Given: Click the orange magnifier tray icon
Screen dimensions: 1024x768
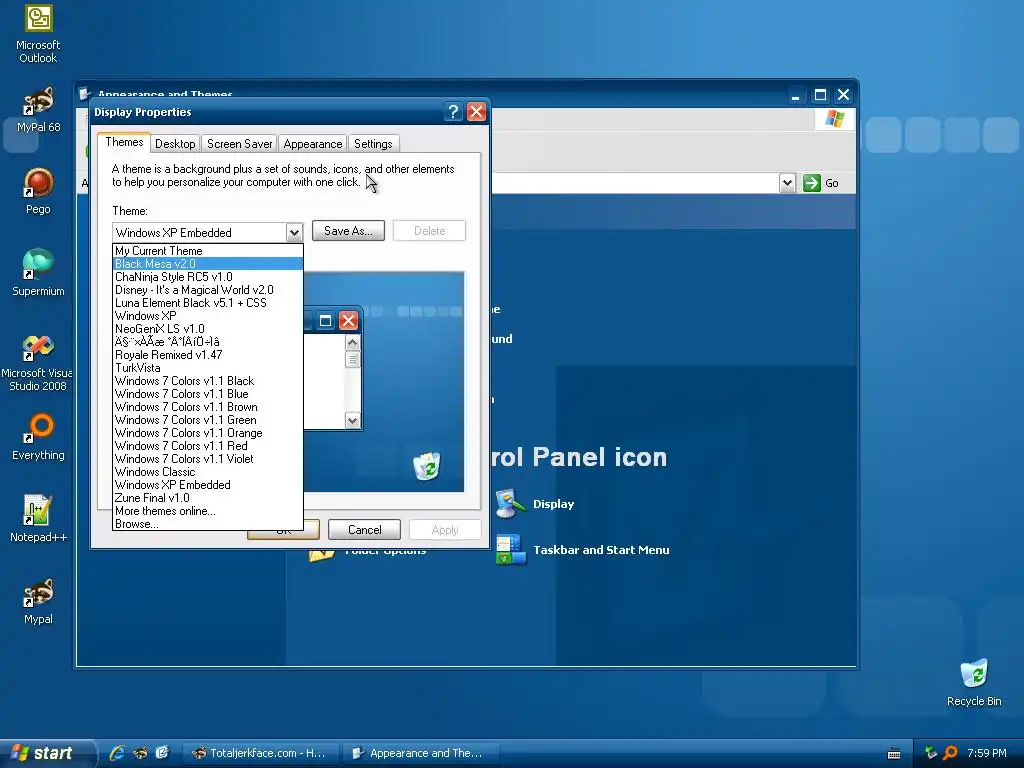Looking at the screenshot, I should [x=950, y=753].
